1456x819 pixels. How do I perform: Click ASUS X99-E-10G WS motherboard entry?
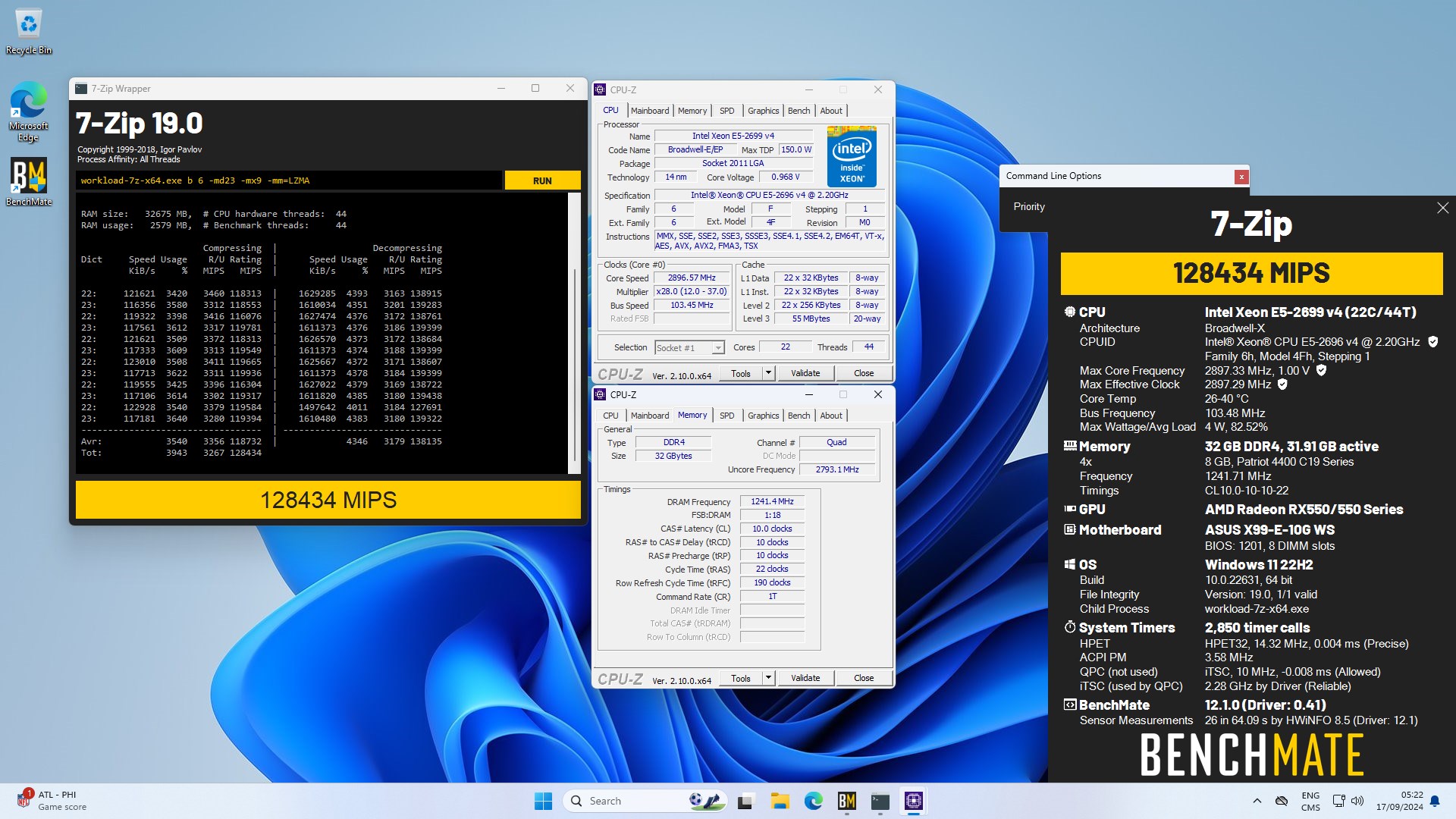click(1269, 530)
